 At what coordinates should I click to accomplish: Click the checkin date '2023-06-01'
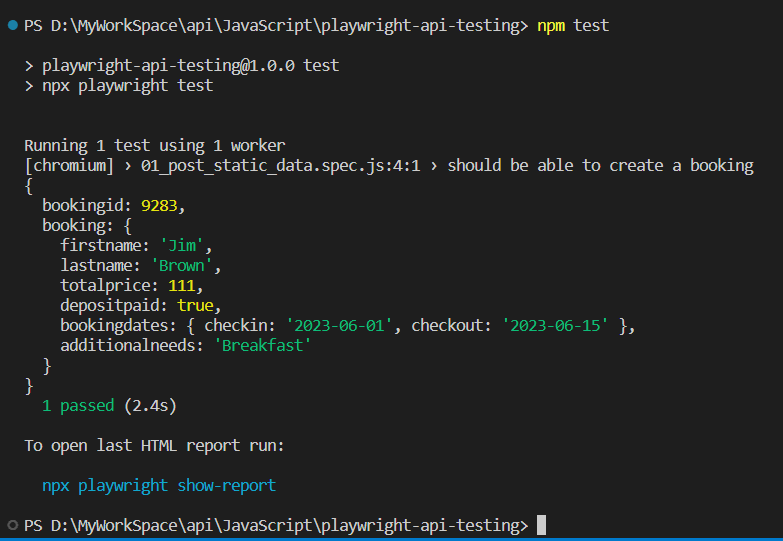point(339,325)
